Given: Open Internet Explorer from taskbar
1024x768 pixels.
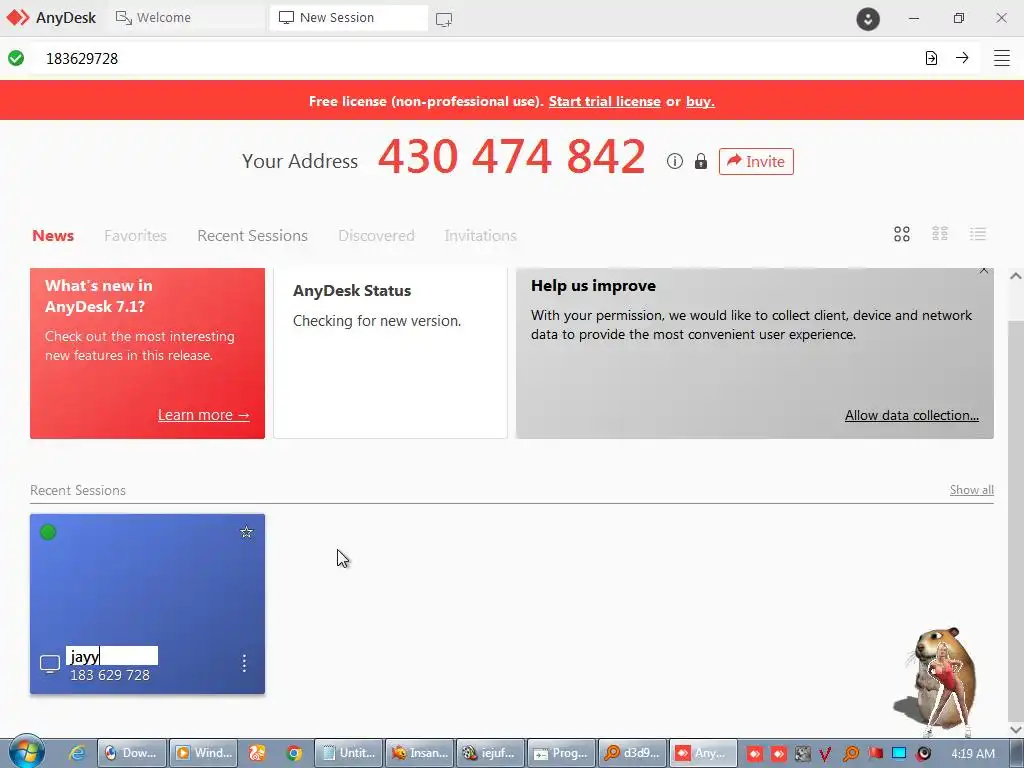Looking at the screenshot, I should [x=77, y=753].
